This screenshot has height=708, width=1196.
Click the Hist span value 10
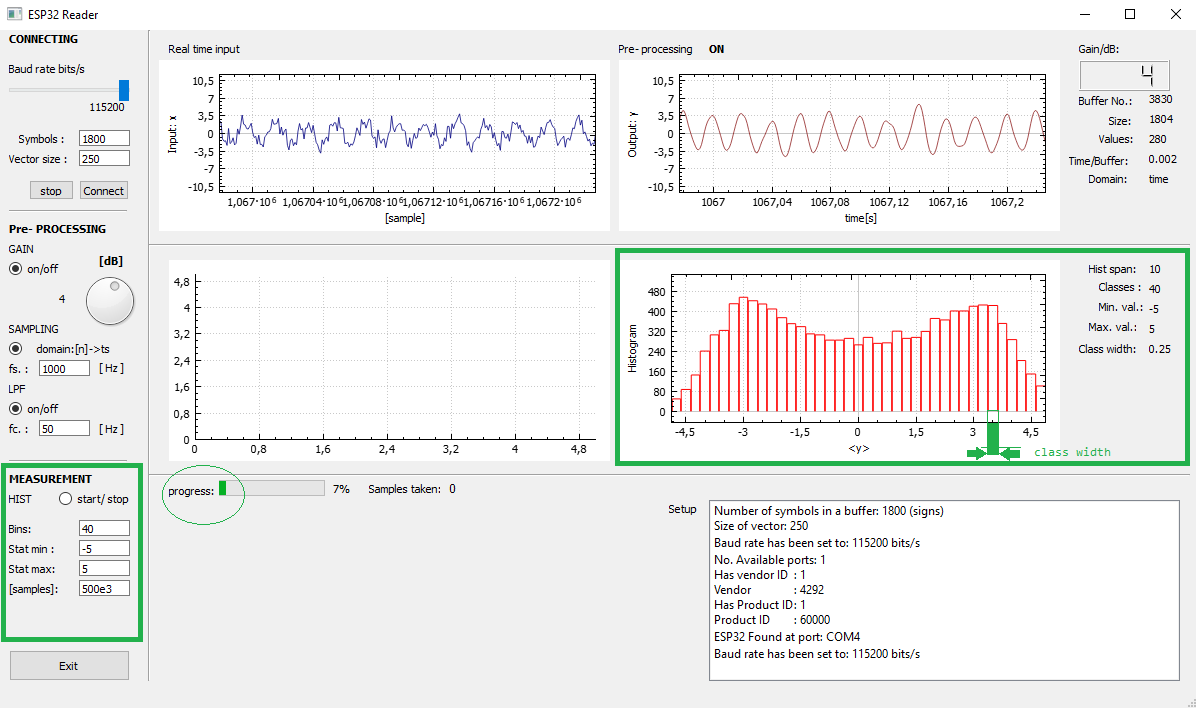(x=1155, y=269)
